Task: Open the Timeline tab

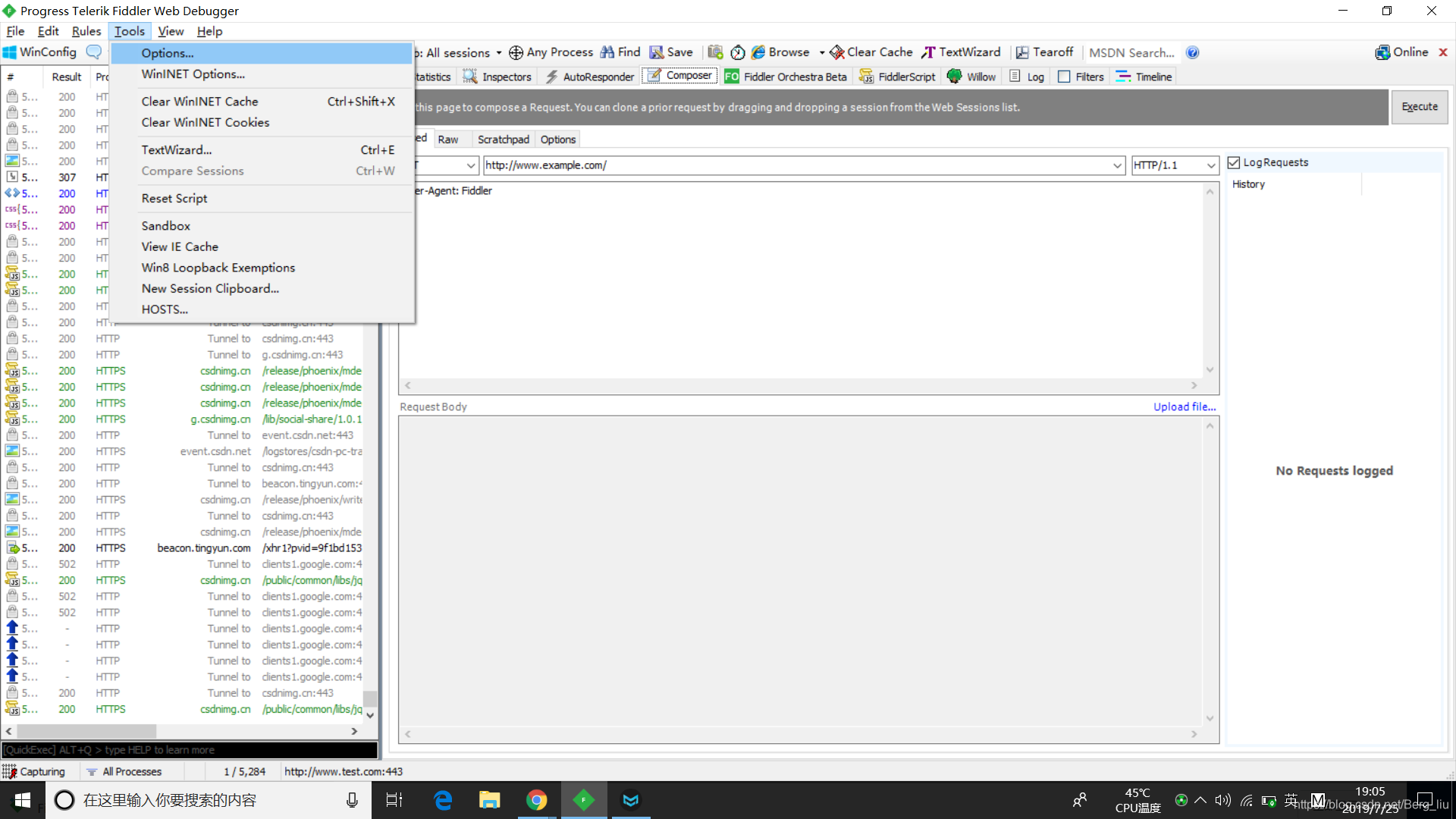Action: coord(1144,77)
